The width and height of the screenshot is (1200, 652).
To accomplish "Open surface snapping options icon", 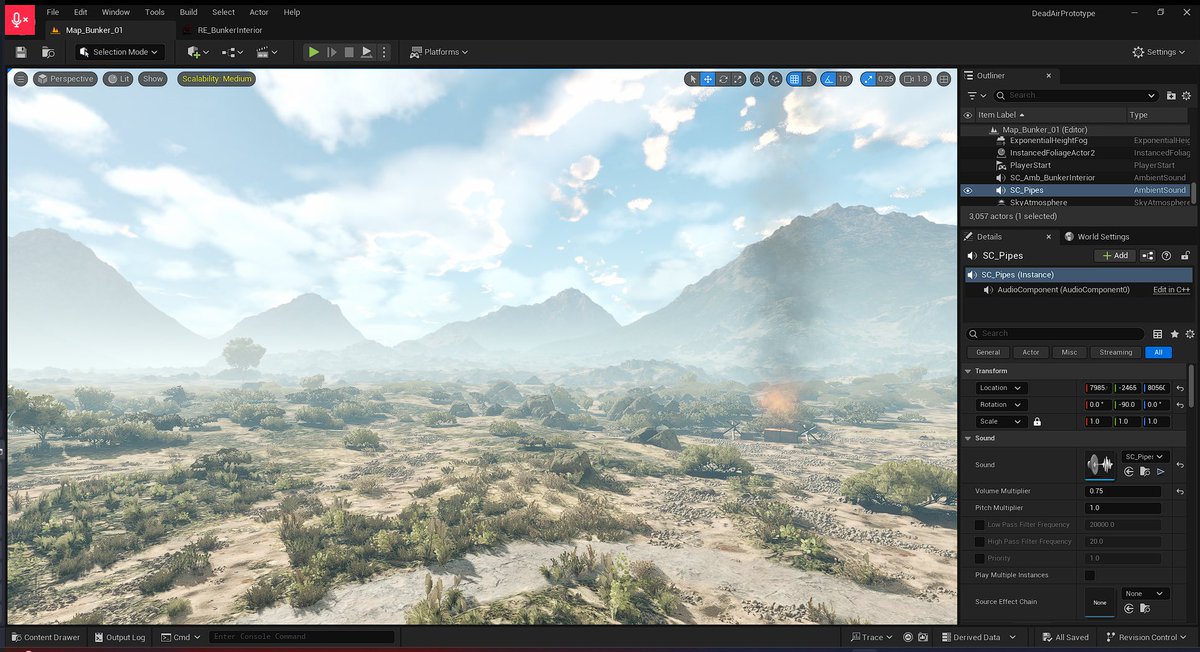I will coord(776,79).
